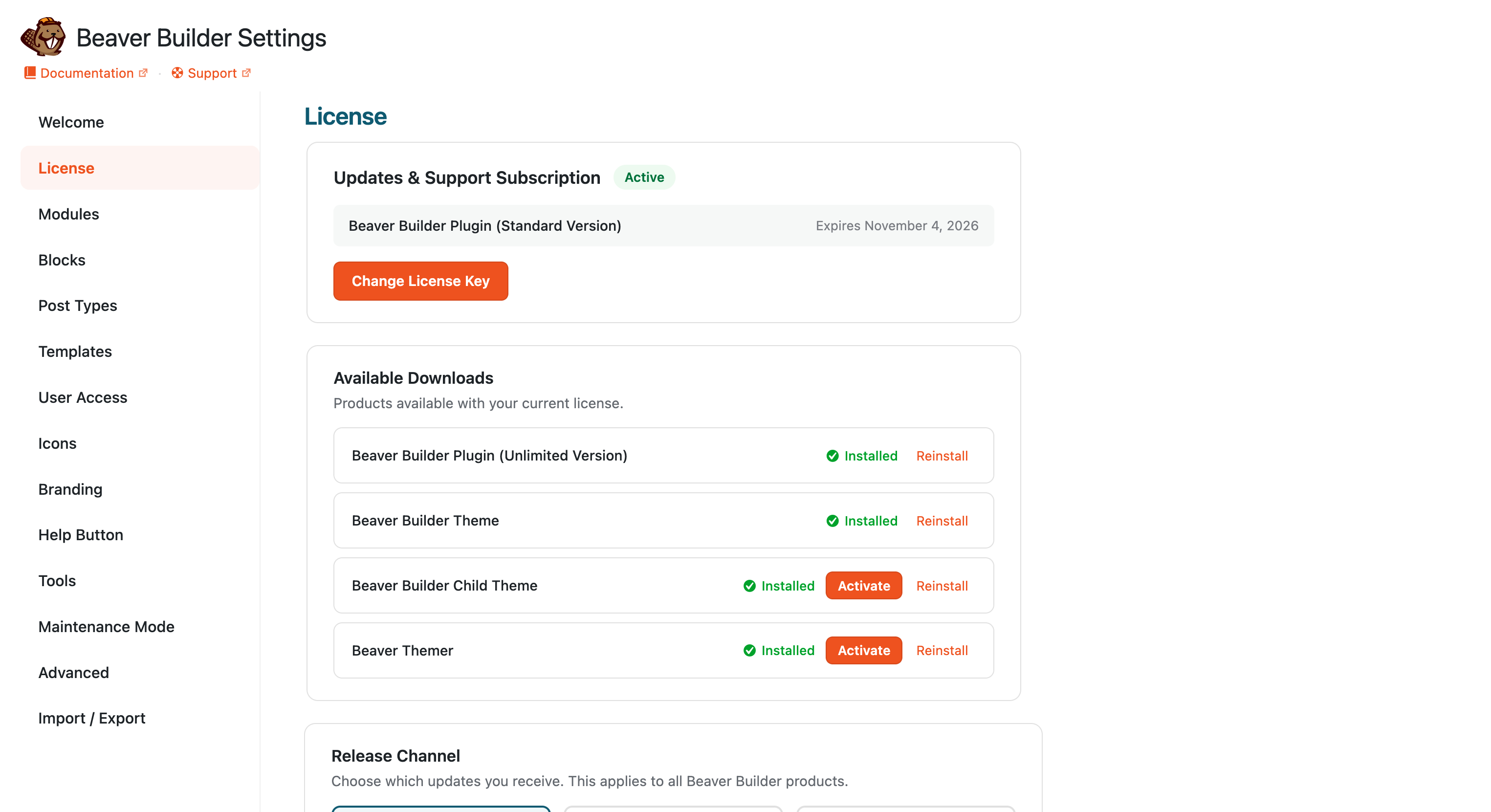Viewport: 1491px width, 812px height.
Task: Open the Support link
Action: pyautogui.click(x=212, y=73)
